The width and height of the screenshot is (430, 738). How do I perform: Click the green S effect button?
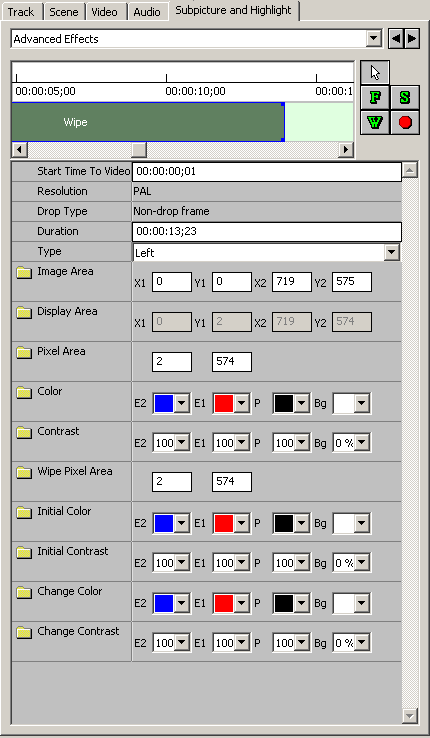(405, 97)
